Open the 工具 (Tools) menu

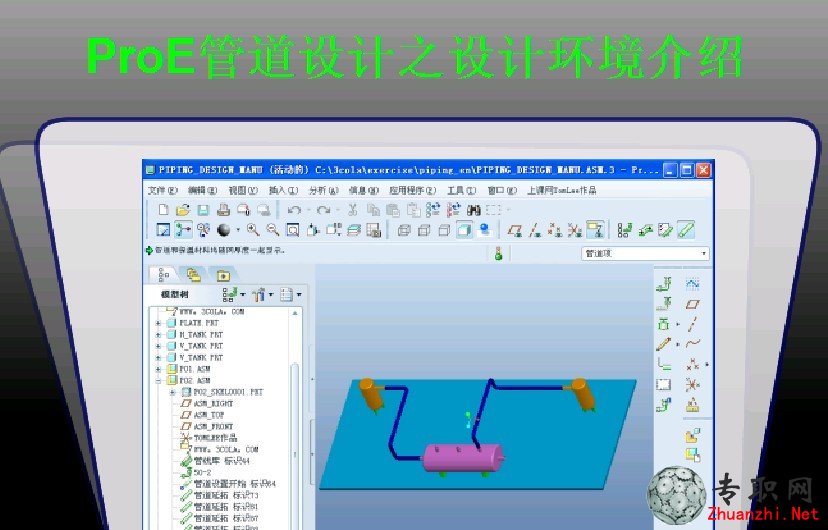click(x=462, y=190)
